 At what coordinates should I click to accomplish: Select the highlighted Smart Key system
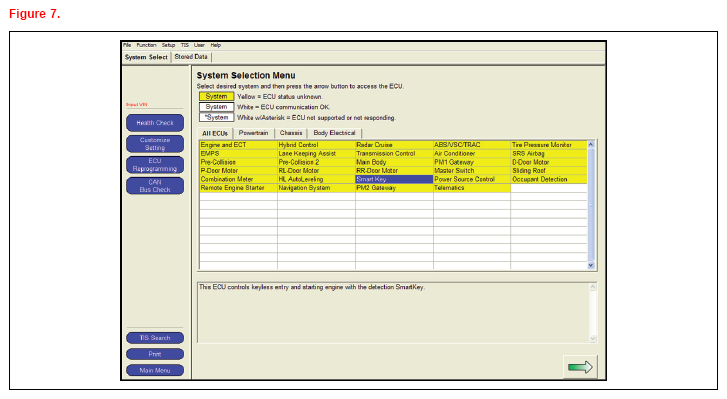(394, 179)
